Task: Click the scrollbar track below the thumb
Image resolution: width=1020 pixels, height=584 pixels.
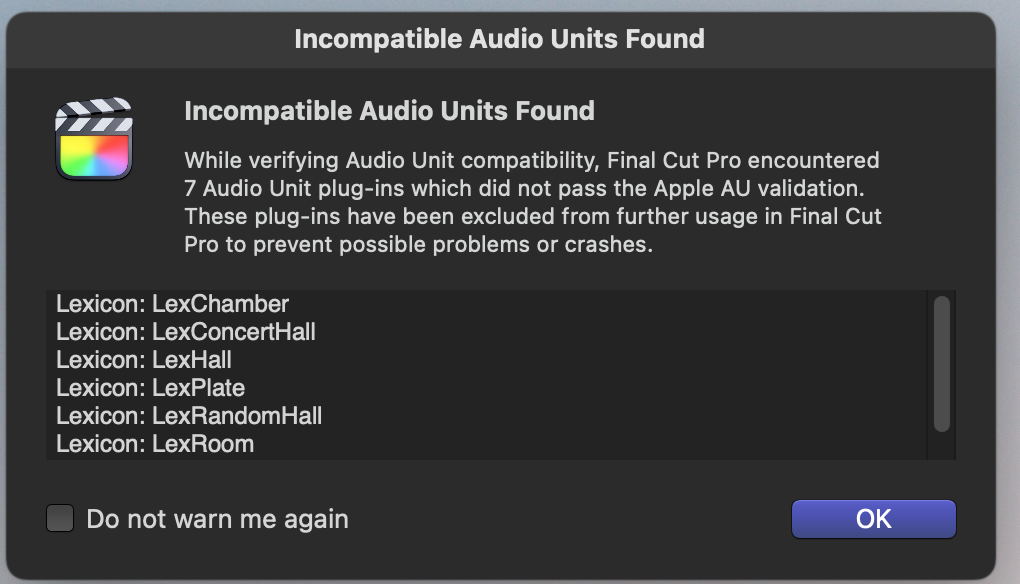Action: tap(941, 446)
